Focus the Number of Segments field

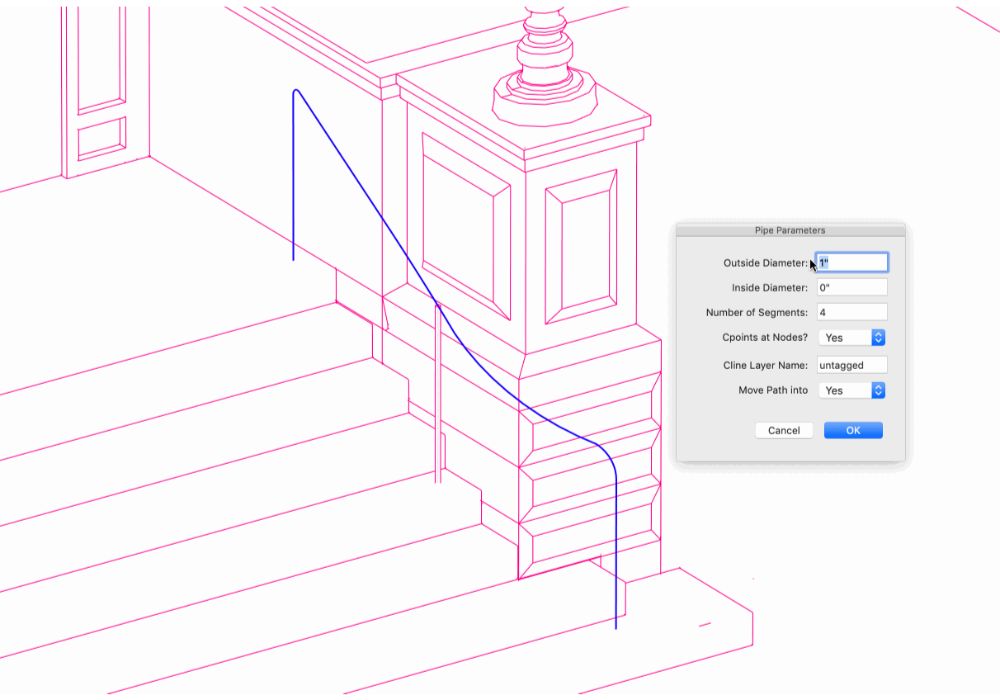pyautogui.click(x=851, y=313)
